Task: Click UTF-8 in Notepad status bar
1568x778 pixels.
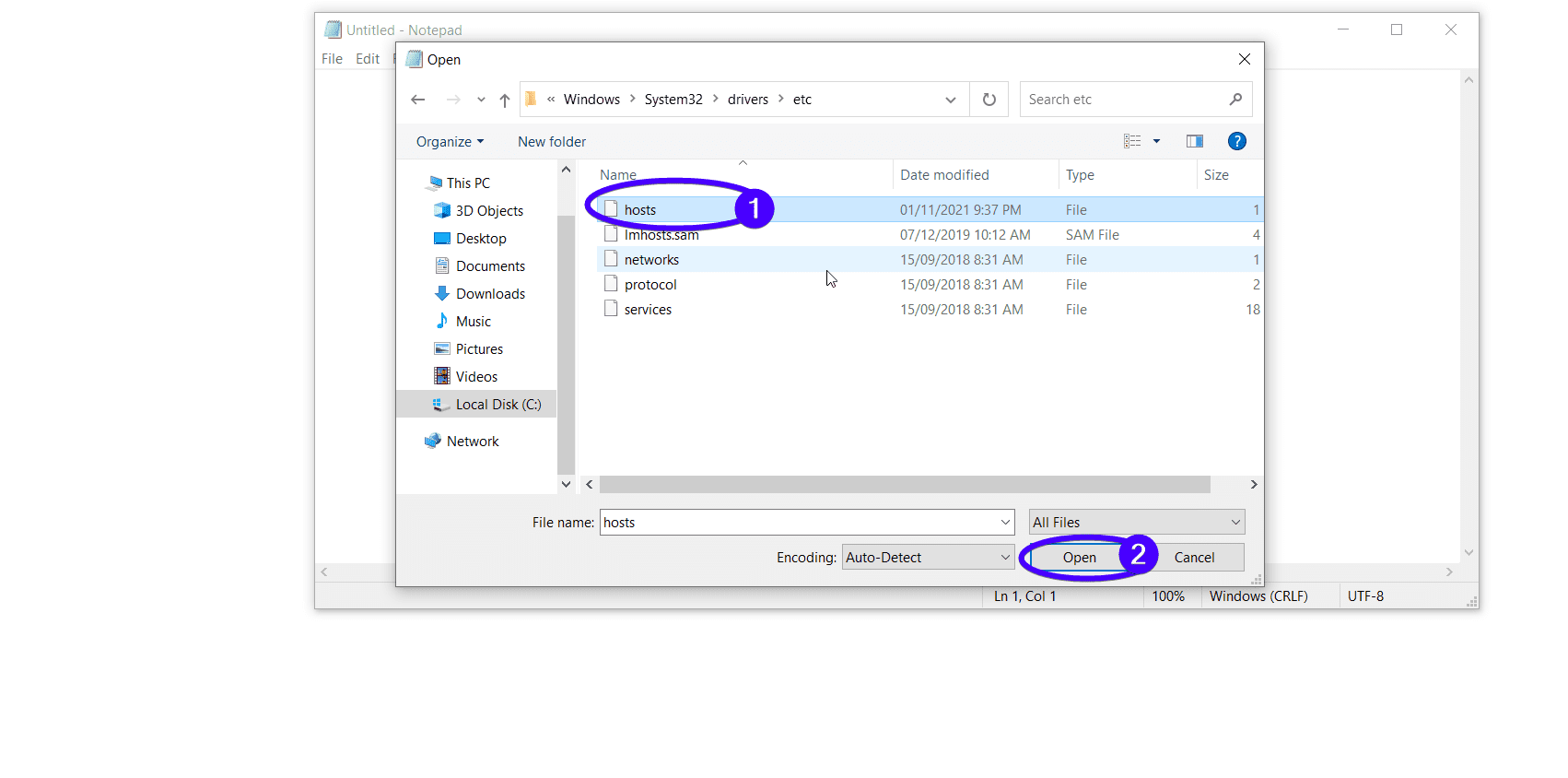Action: (1365, 596)
